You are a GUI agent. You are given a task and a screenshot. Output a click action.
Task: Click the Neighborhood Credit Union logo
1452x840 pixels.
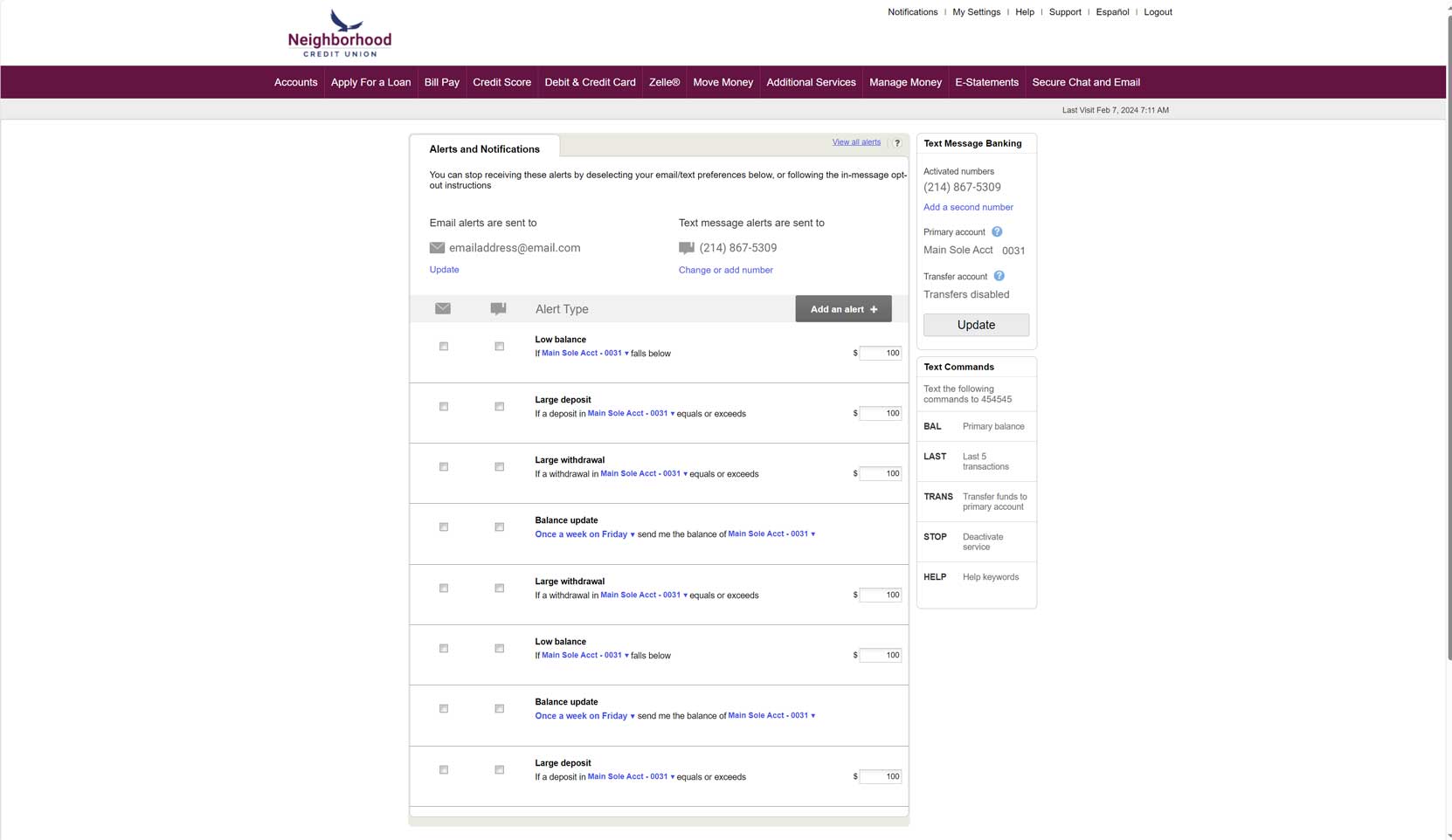[x=340, y=33]
